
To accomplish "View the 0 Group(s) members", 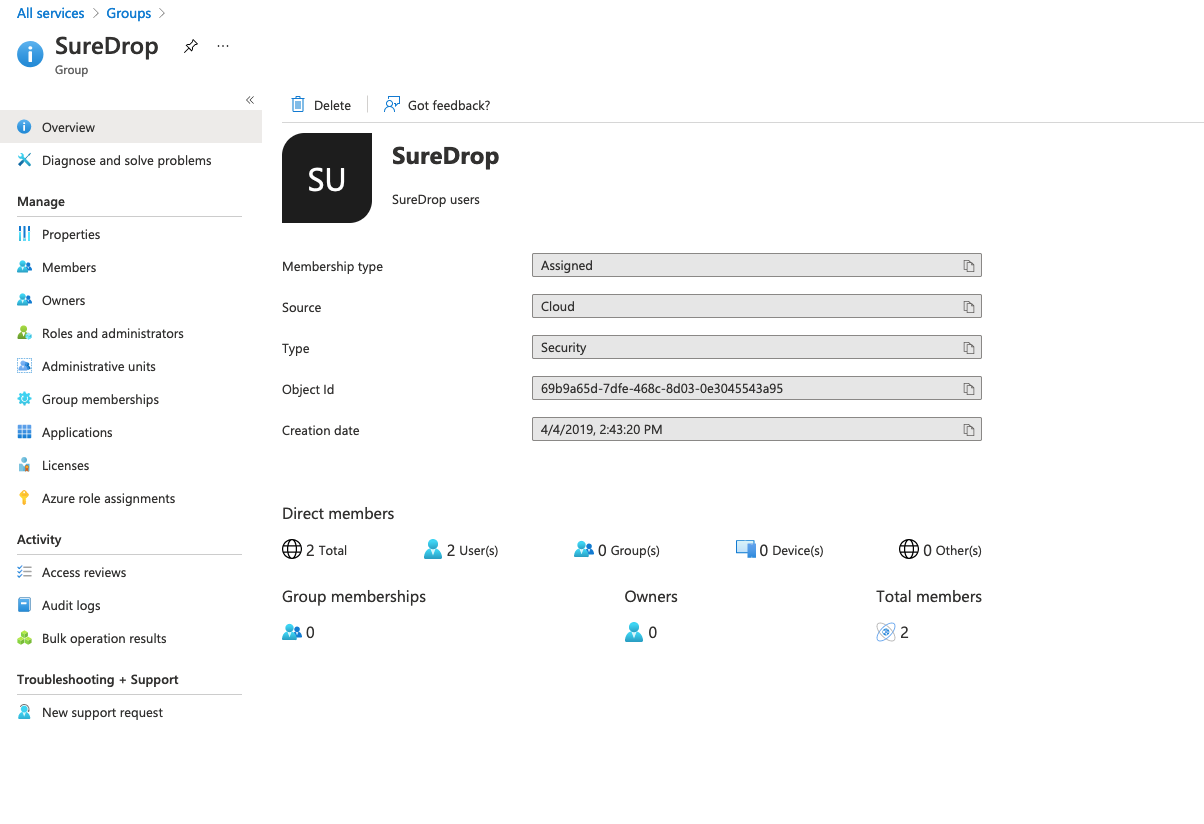I will coord(617,550).
